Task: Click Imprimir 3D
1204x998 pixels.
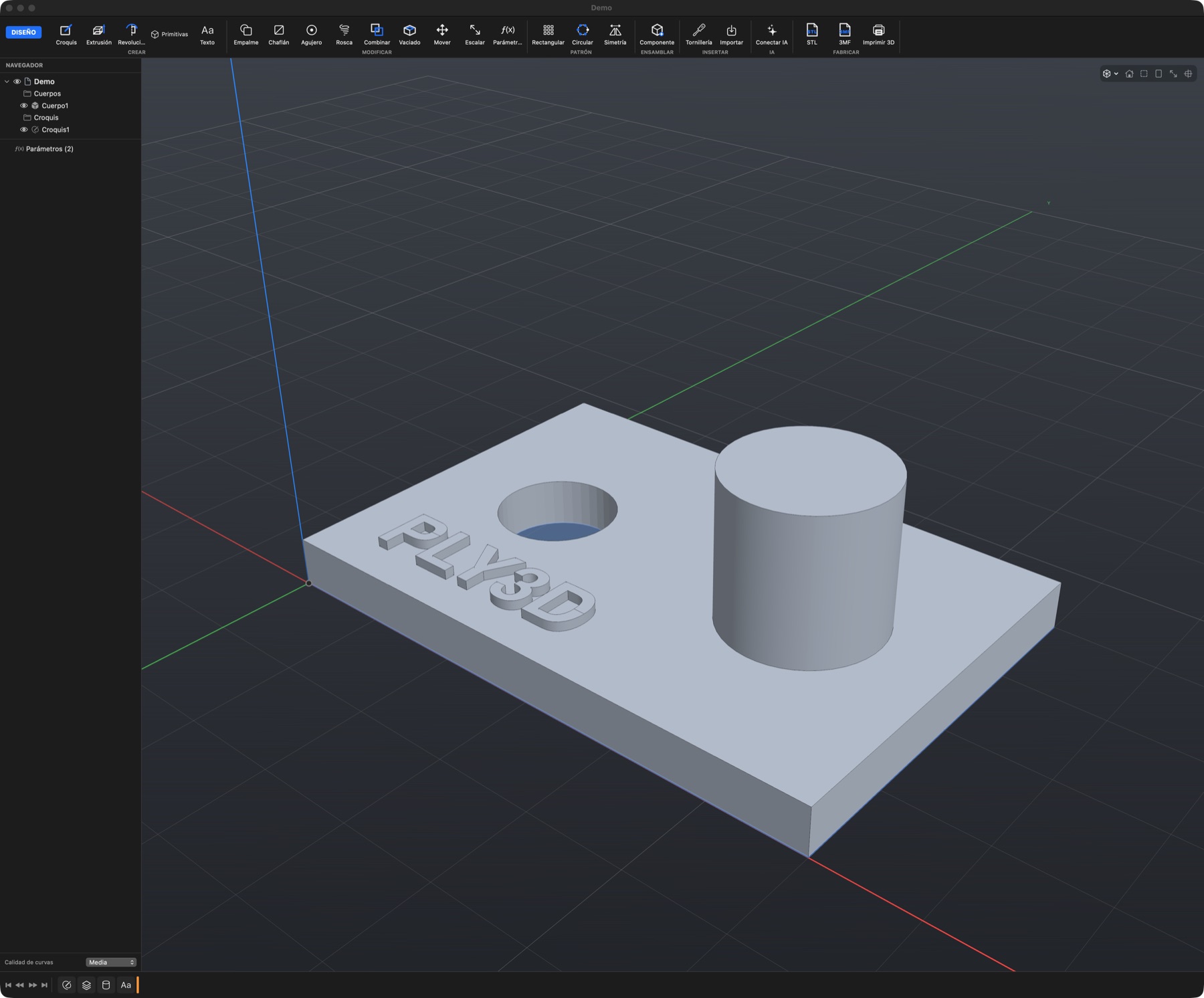Action: pos(878,35)
